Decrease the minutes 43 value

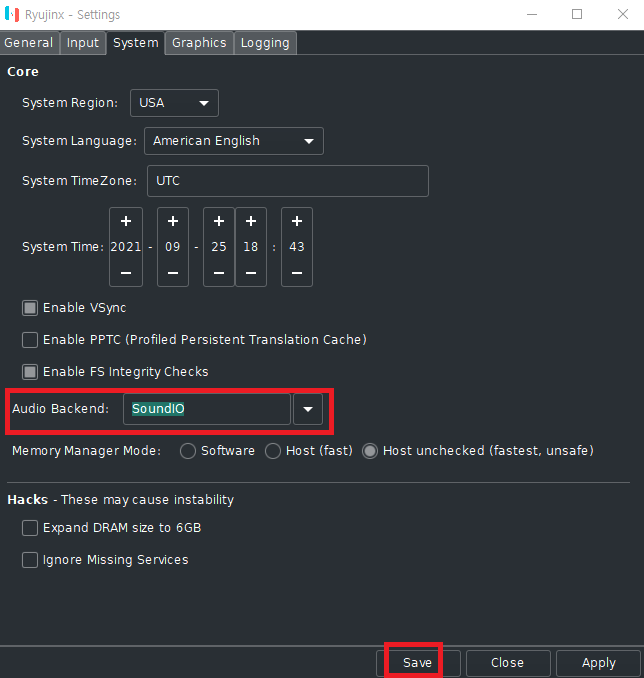click(x=297, y=273)
